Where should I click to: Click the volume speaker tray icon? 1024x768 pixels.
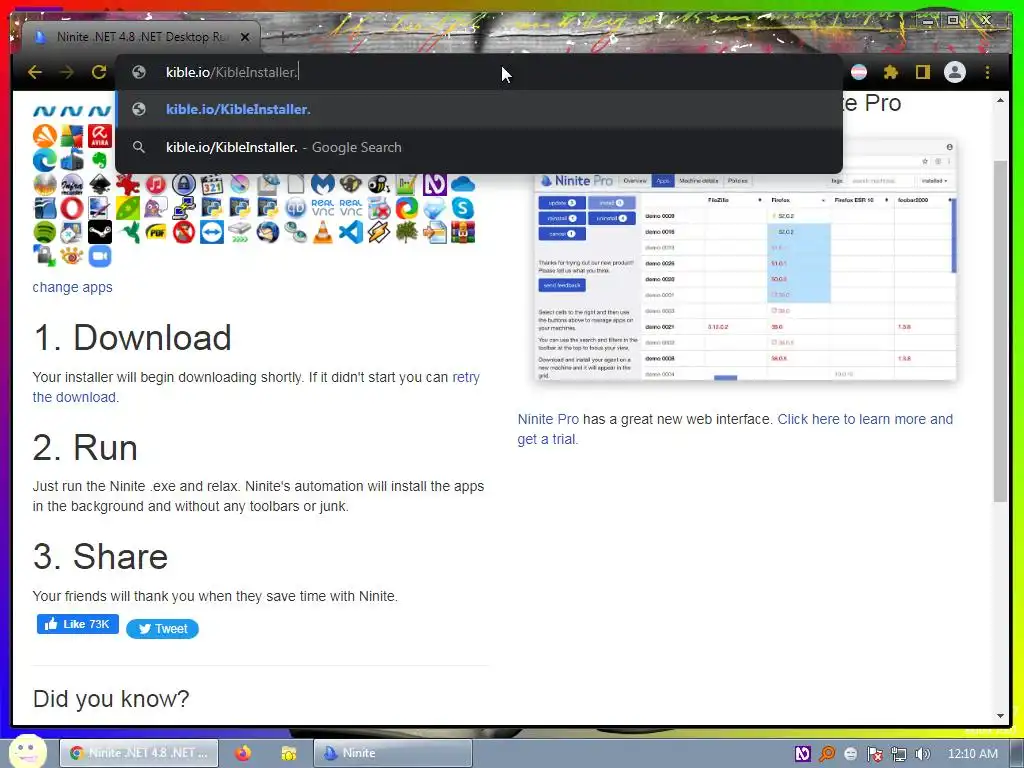(923, 754)
